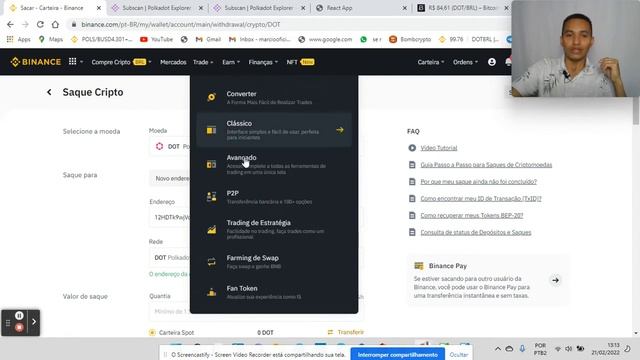Open the Vídeo Tutorial link

(439, 148)
